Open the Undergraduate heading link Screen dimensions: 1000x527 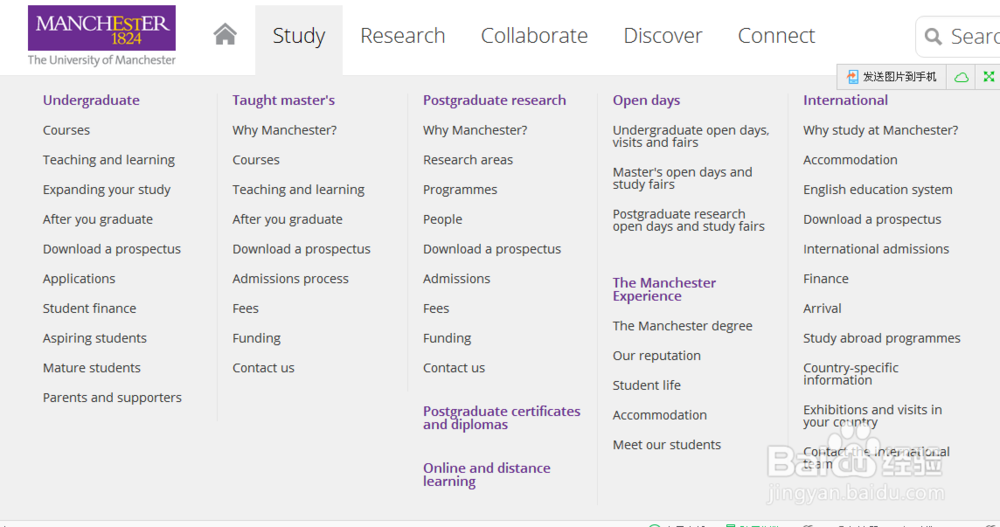click(91, 100)
